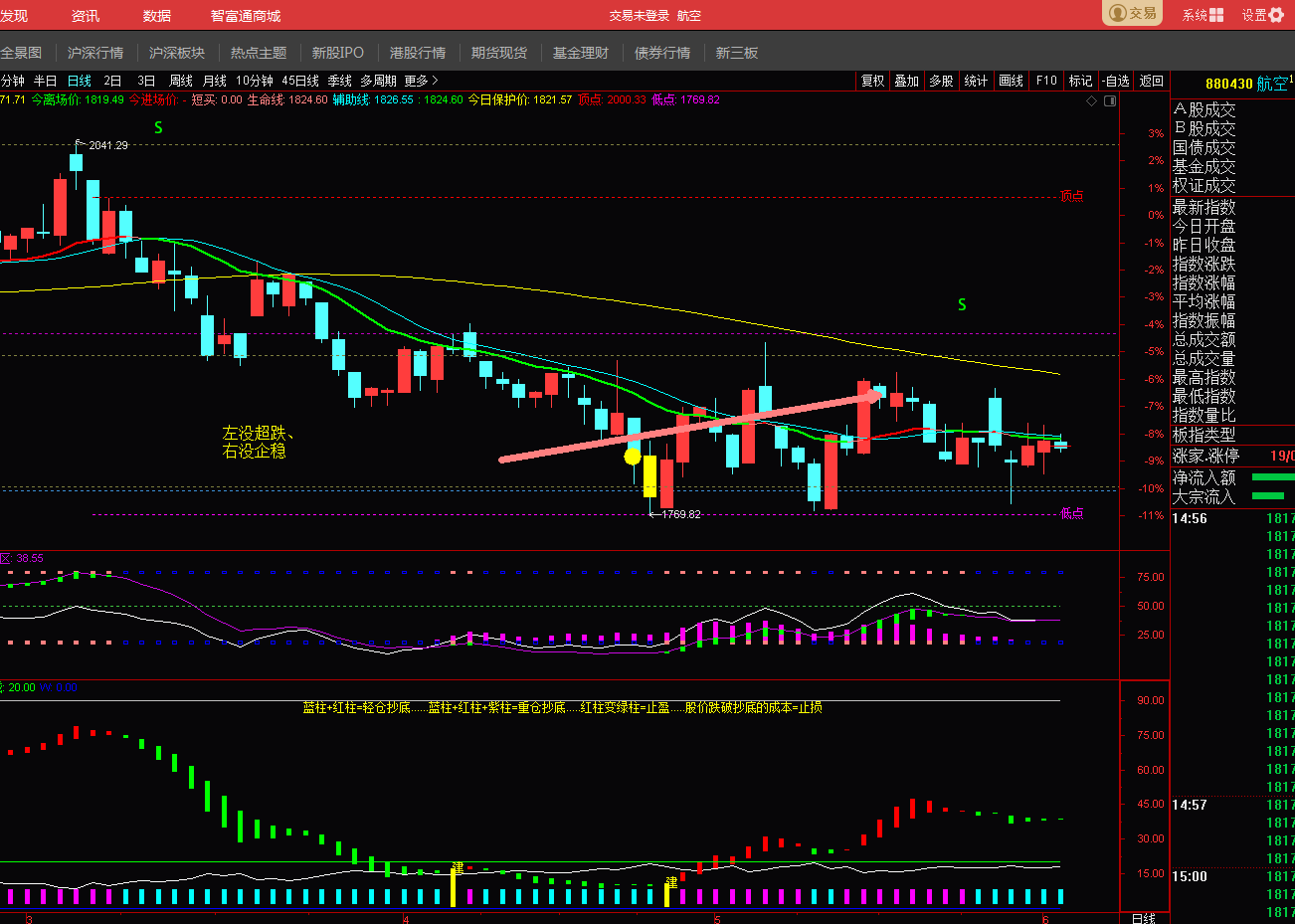
Task: Open 设置 gear settings
Action: pos(1276,15)
